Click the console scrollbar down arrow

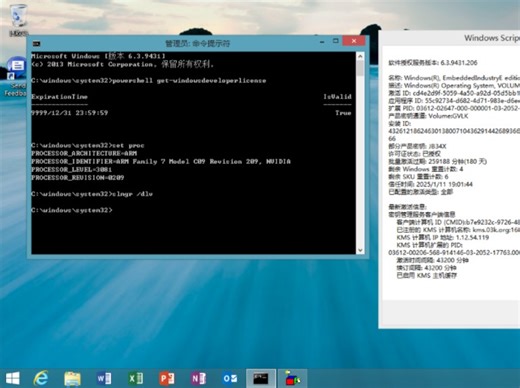click(x=360, y=250)
